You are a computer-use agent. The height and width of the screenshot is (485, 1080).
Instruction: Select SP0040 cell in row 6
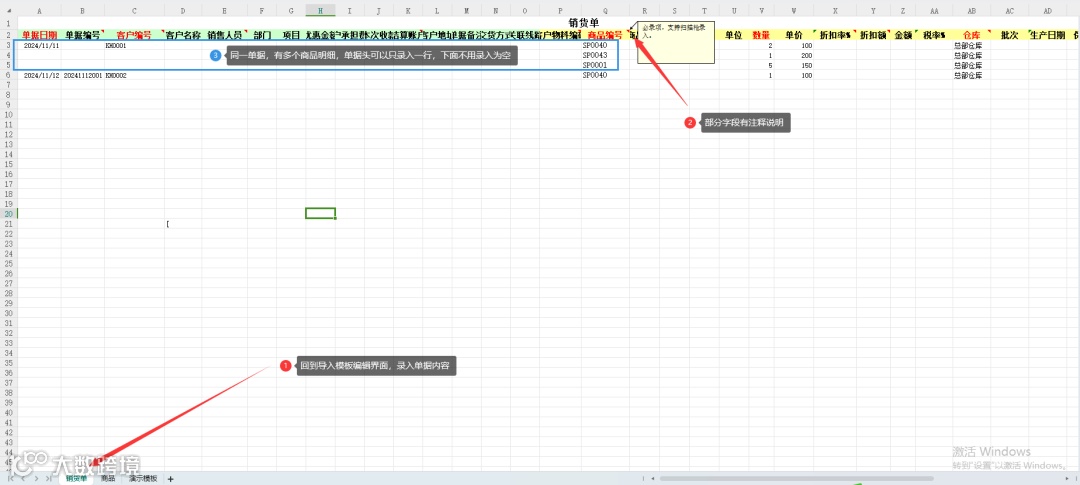605,75
